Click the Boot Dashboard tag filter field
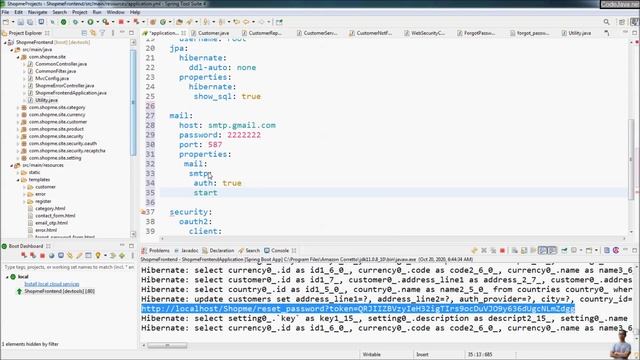The image size is (640, 360). pyautogui.click(x=69, y=267)
